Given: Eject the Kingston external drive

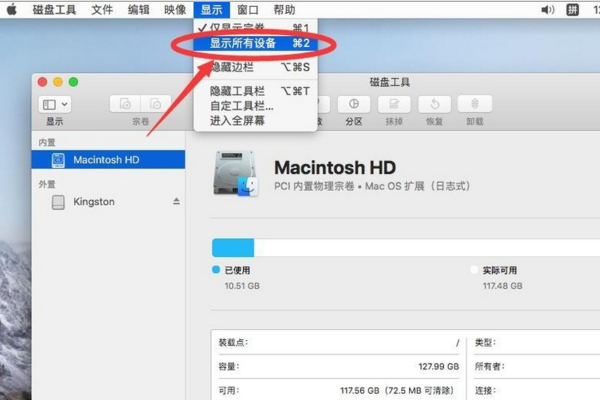Looking at the screenshot, I should point(176,201).
